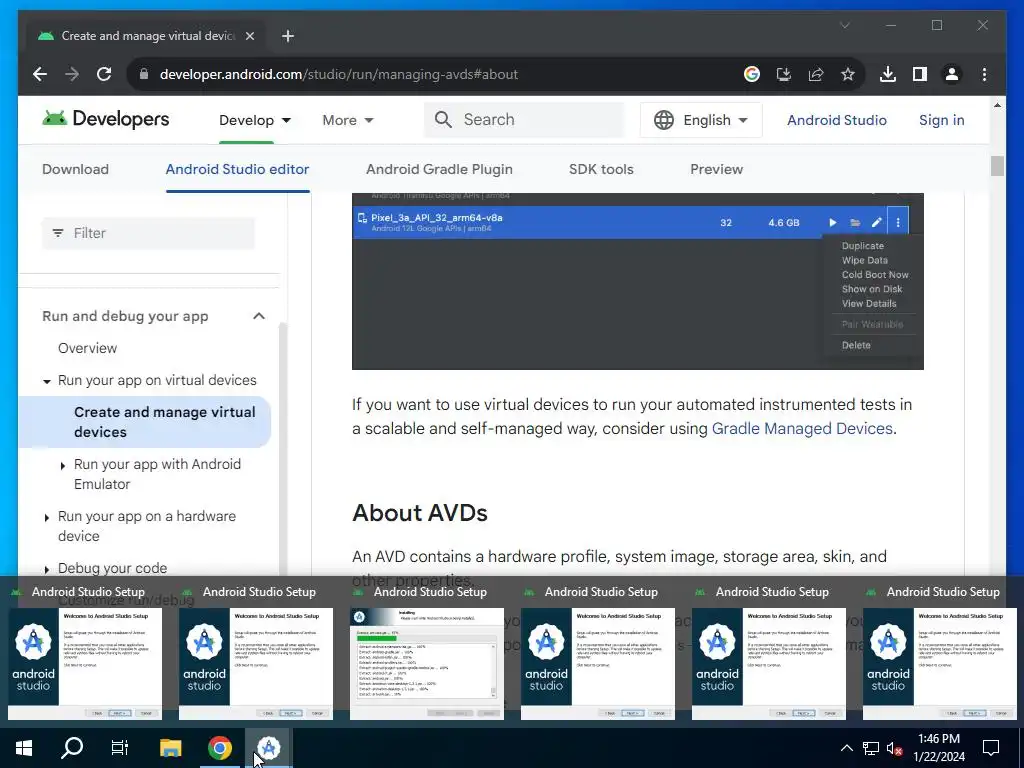Open File Explorer from taskbar

pyautogui.click(x=170, y=748)
